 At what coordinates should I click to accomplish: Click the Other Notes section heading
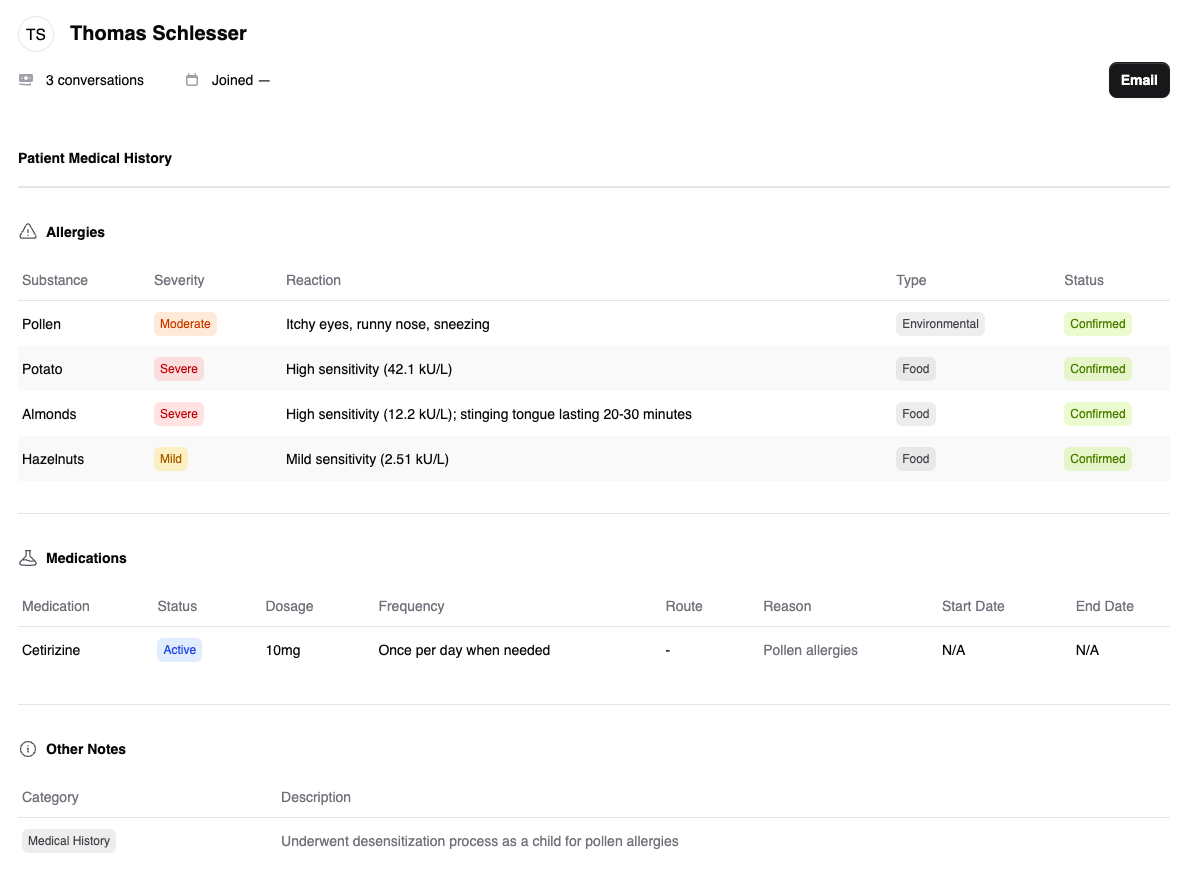click(86, 749)
